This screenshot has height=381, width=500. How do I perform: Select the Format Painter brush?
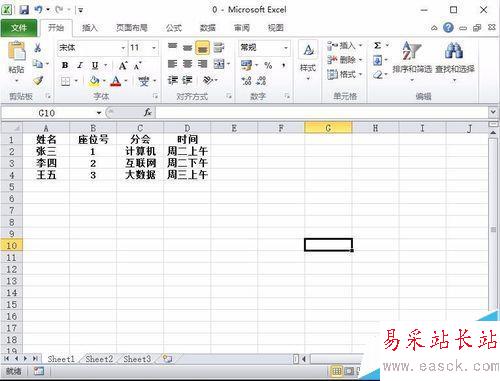pyautogui.click(x=38, y=80)
